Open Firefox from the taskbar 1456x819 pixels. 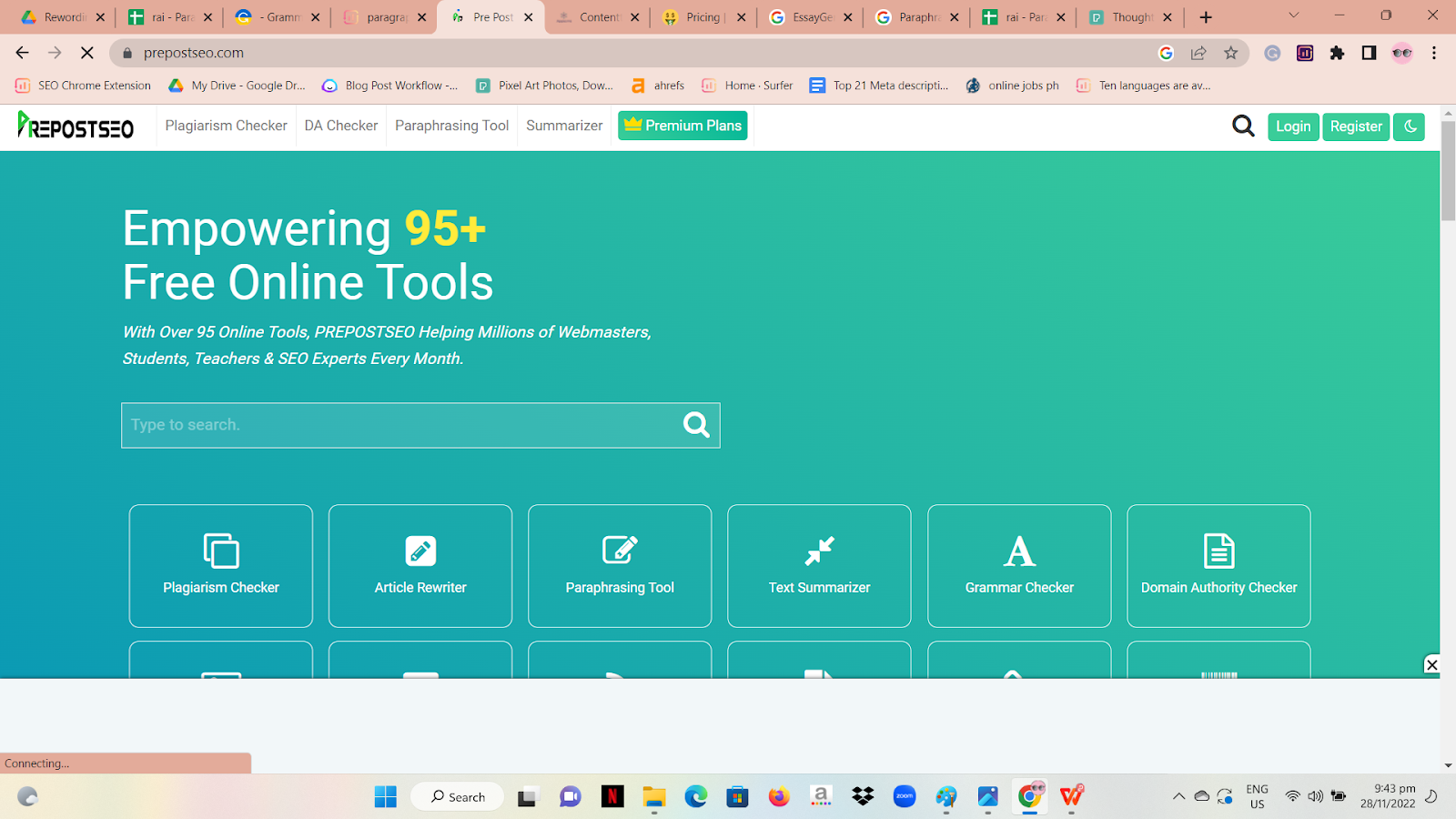pyautogui.click(x=779, y=797)
